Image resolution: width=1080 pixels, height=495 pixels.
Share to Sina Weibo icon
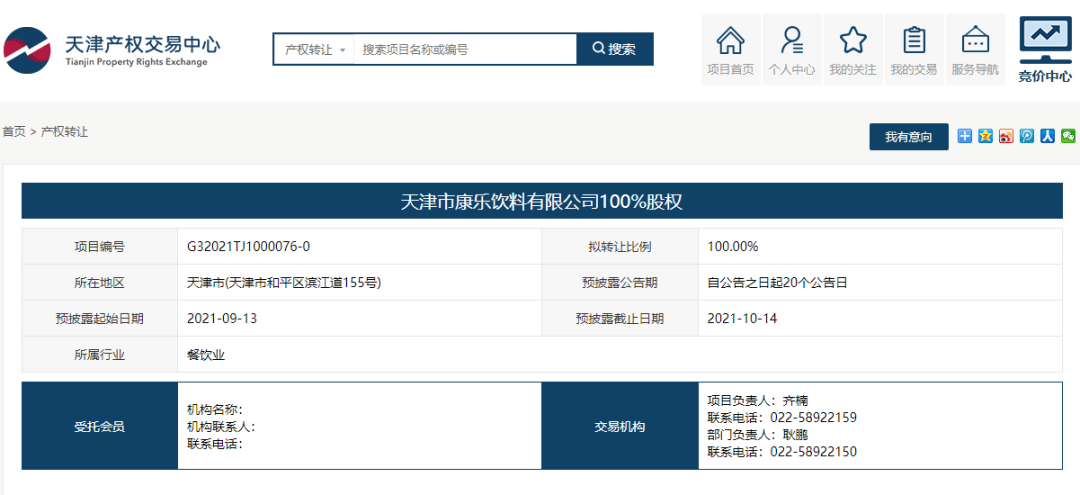[1006, 136]
